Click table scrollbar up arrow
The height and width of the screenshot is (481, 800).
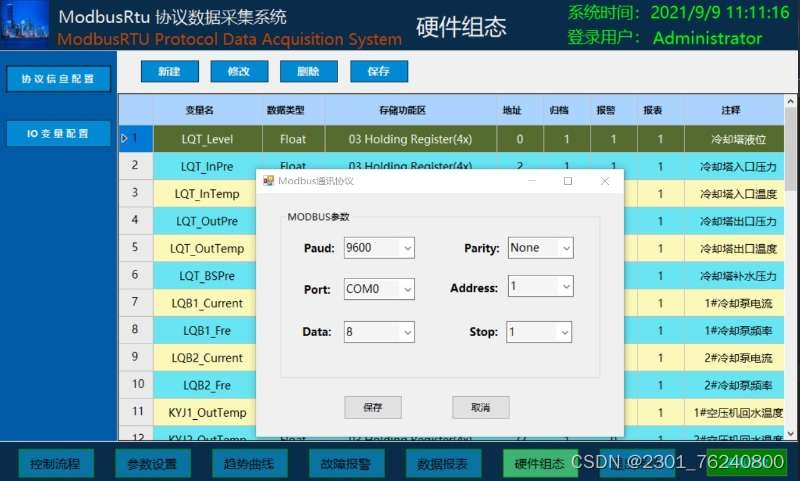[x=790, y=101]
